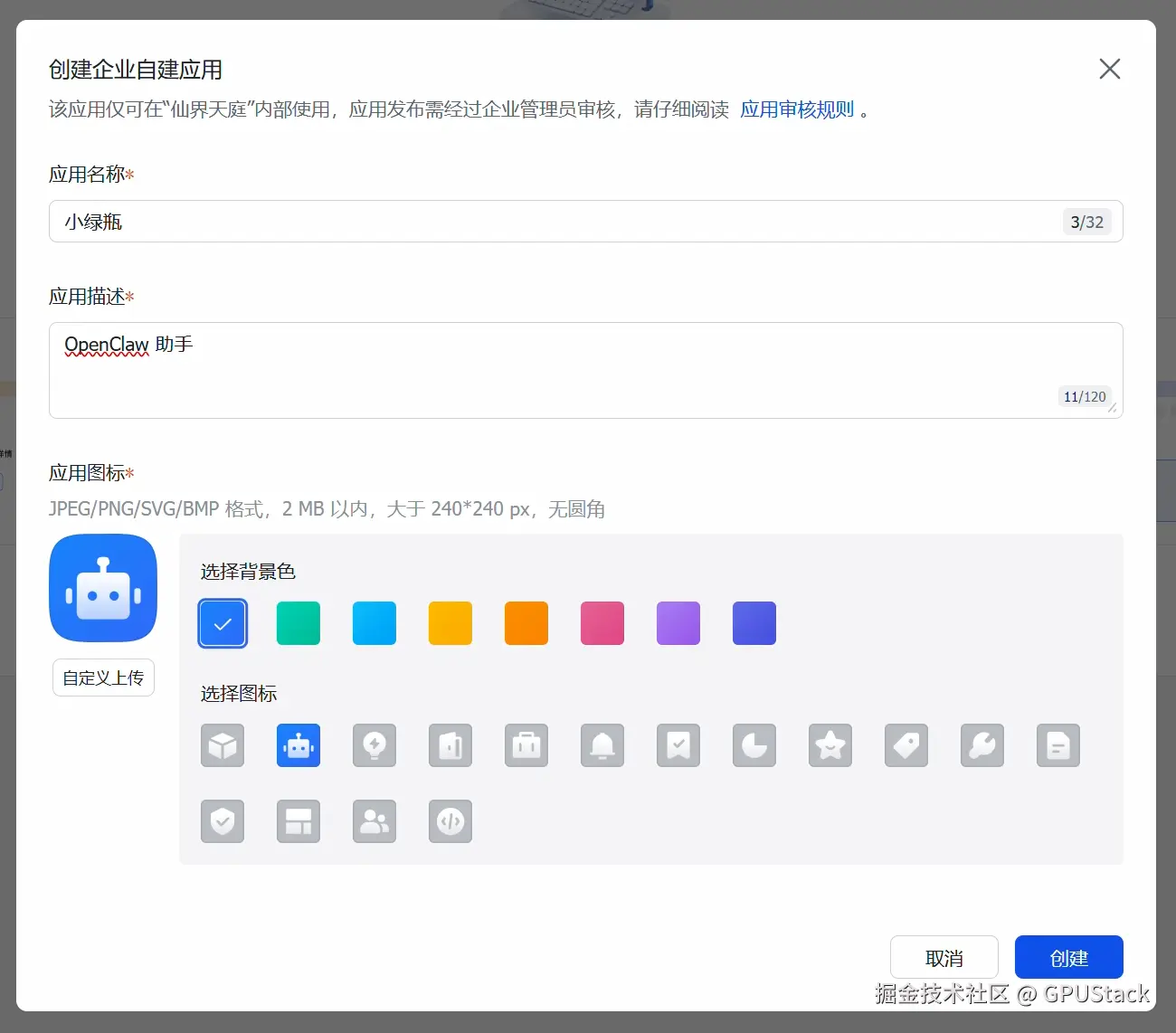Screen dimensions: 1176x1033
Task: Open the 应用审核规则 link
Action: pos(797,109)
